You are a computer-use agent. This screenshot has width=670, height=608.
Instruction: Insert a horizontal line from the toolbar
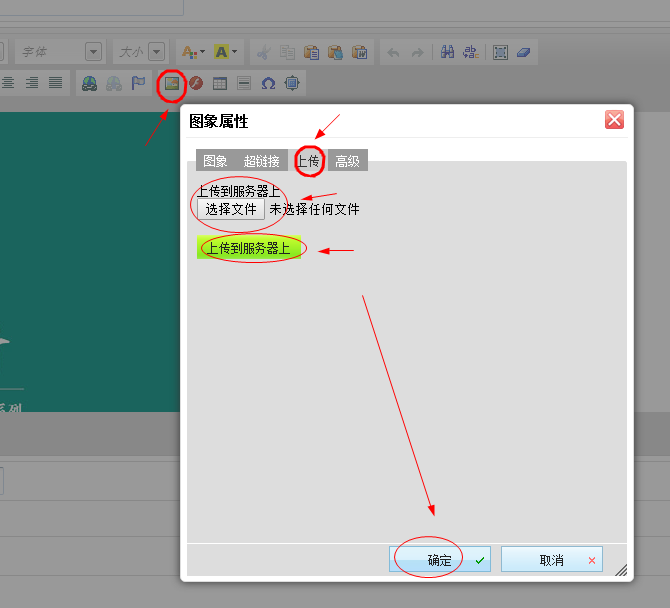[x=244, y=83]
